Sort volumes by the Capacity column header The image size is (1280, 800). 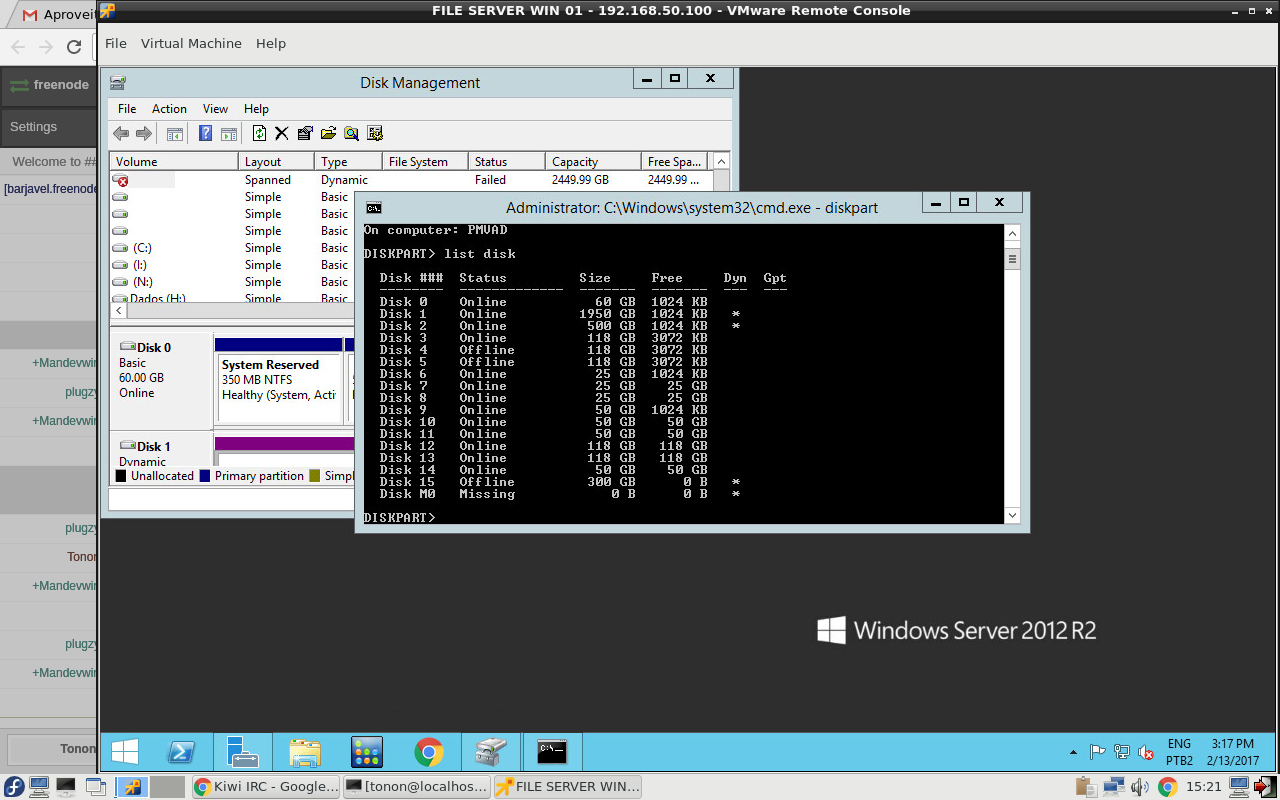point(593,161)
